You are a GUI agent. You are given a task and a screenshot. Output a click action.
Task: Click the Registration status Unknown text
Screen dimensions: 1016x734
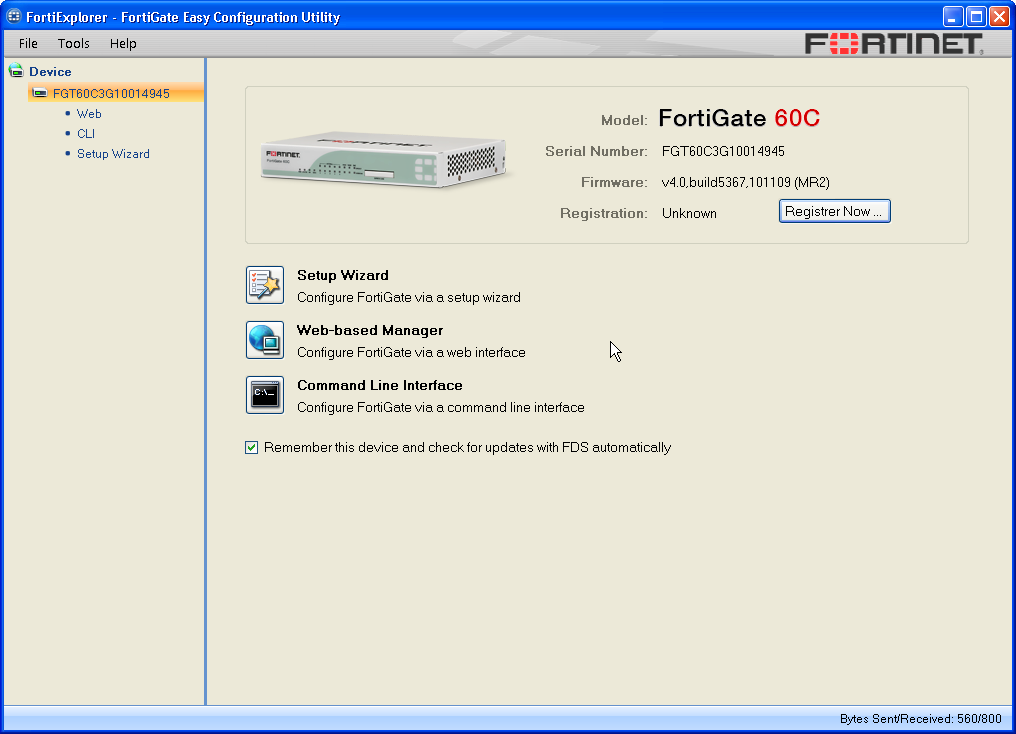(689, 214)
